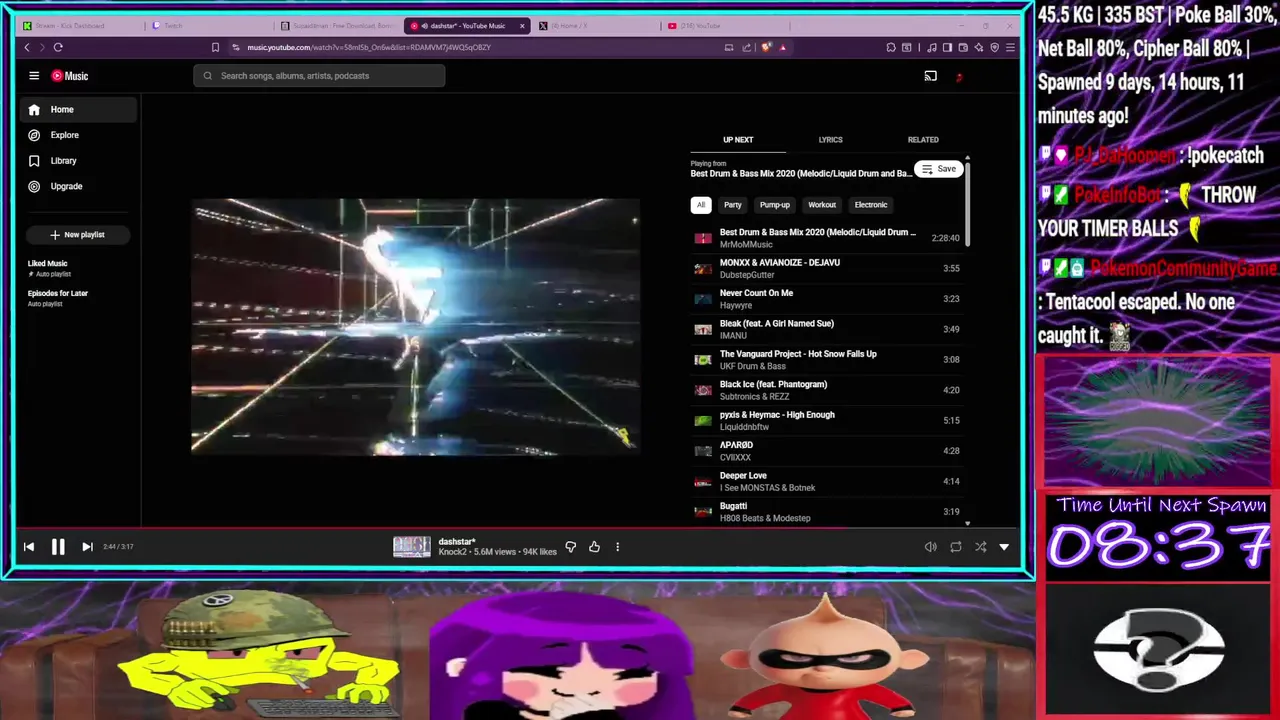Toggle shuffle
The image size is (1280, 720).
[x=980, y=547]
